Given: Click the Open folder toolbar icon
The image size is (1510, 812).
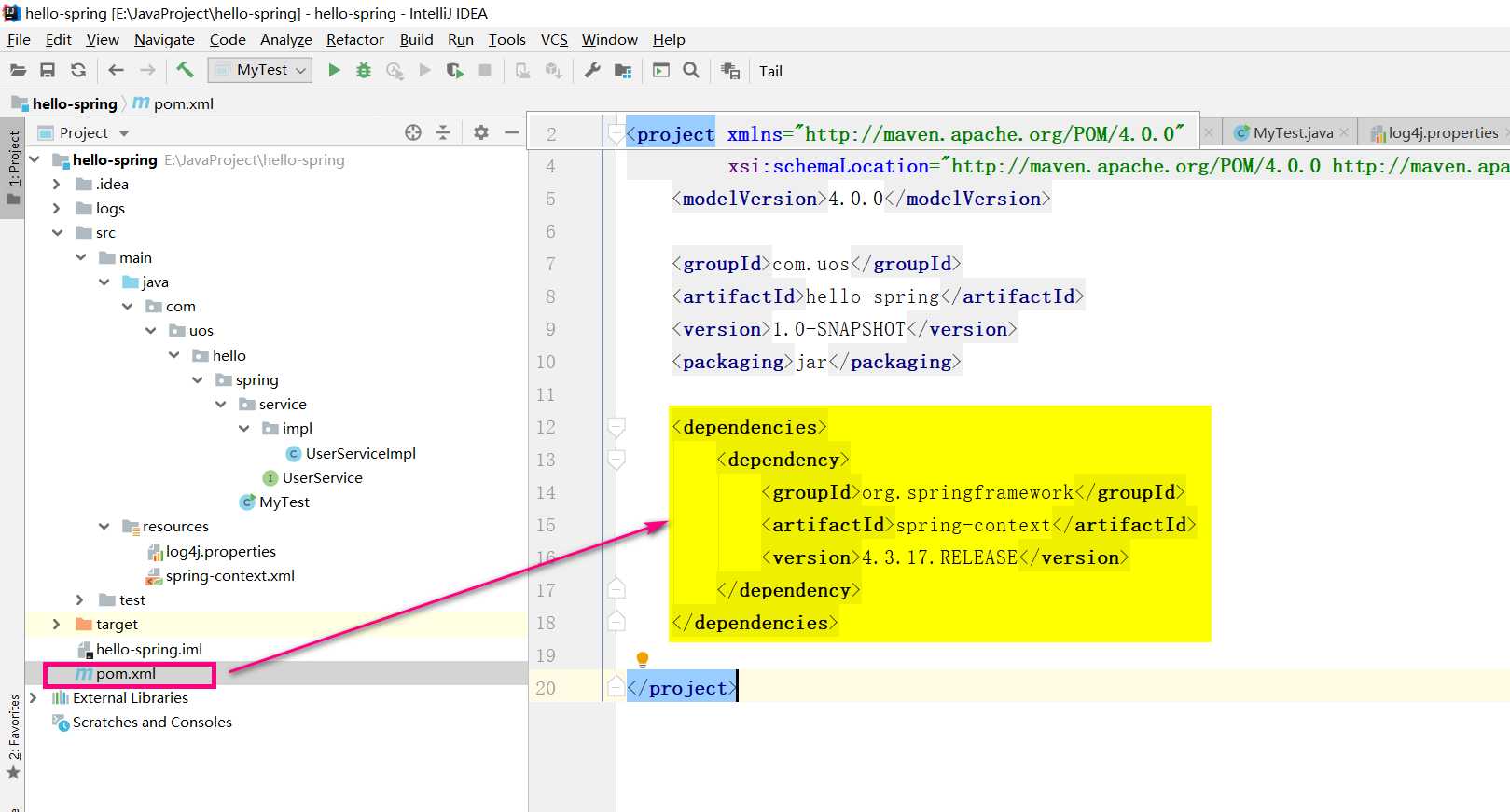Looking at the screenshot, I should pos(18,70).
